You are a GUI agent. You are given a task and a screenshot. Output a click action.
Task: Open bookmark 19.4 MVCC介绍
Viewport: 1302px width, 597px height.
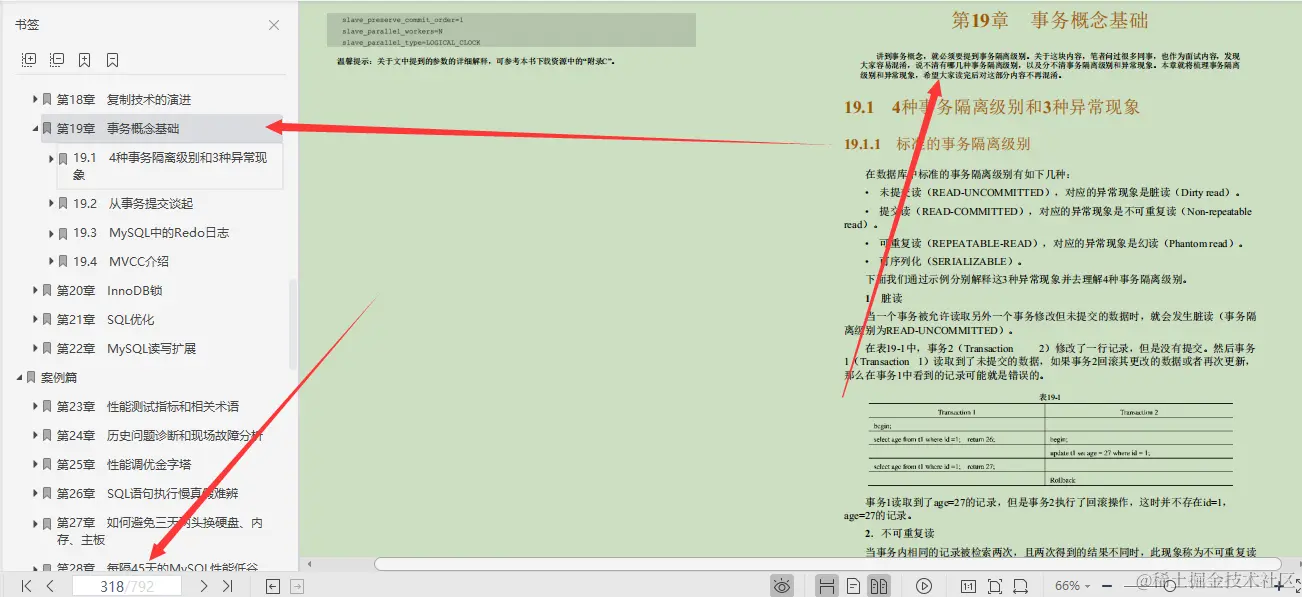(121, 261)
